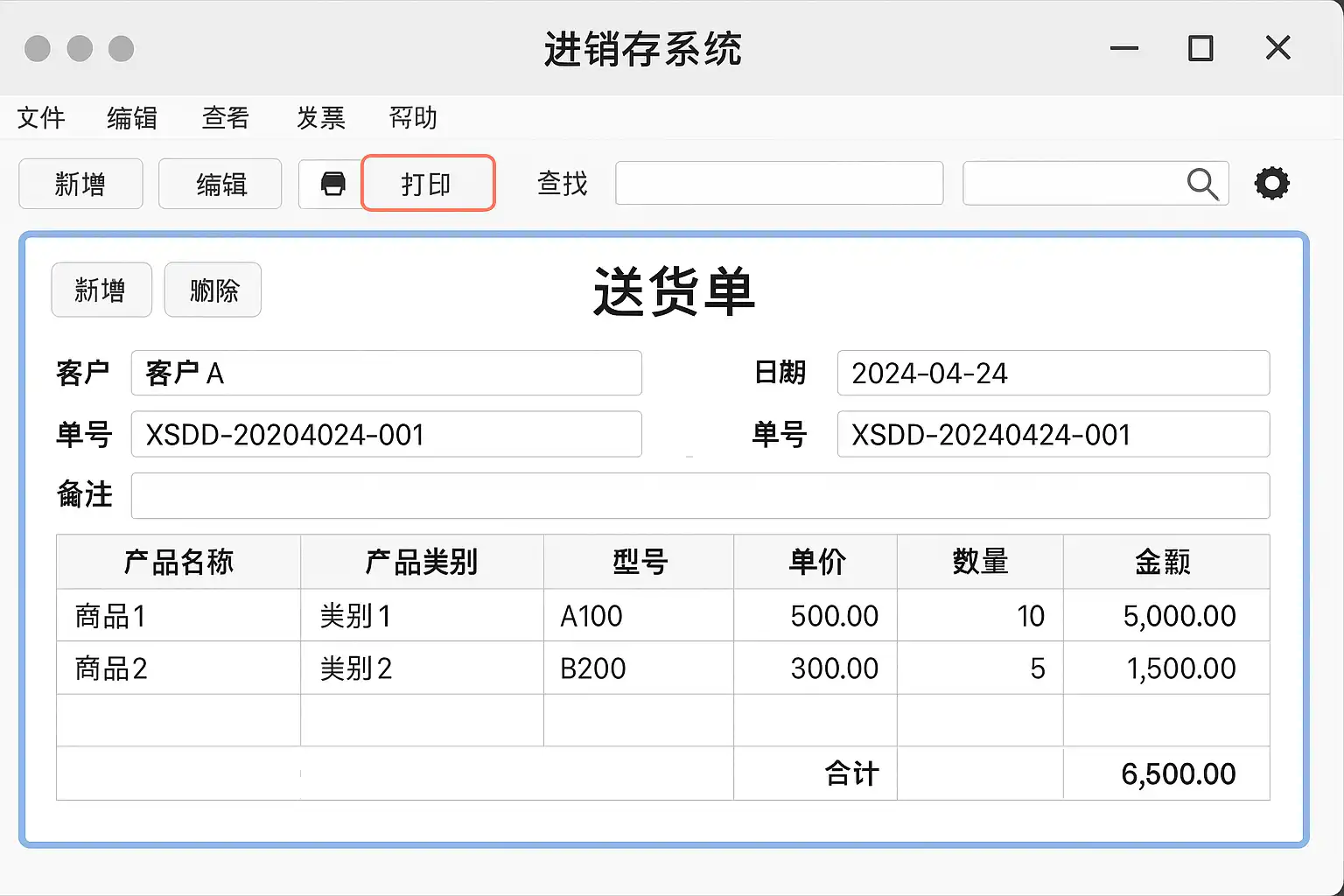The height and width of the screenshot is (896, 1344).
Task: Click the printer icon in the toolbar
Action: (332, 184)
